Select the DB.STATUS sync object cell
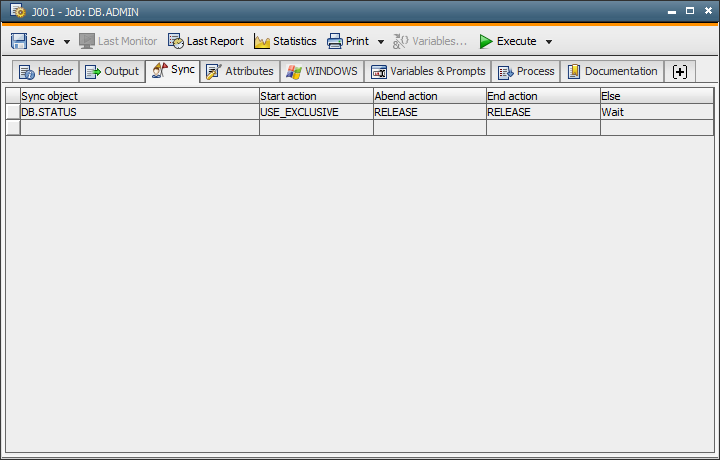The width and height of the screenshot is (720, 460). click(x=140, y=112)
